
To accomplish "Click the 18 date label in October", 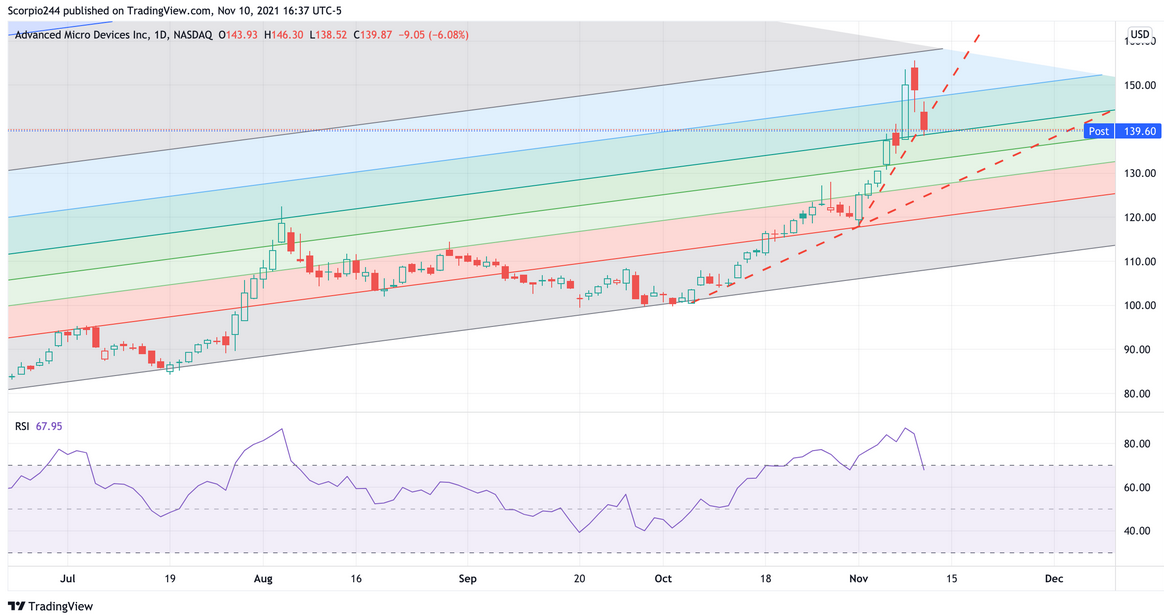I will click(765, 579).
